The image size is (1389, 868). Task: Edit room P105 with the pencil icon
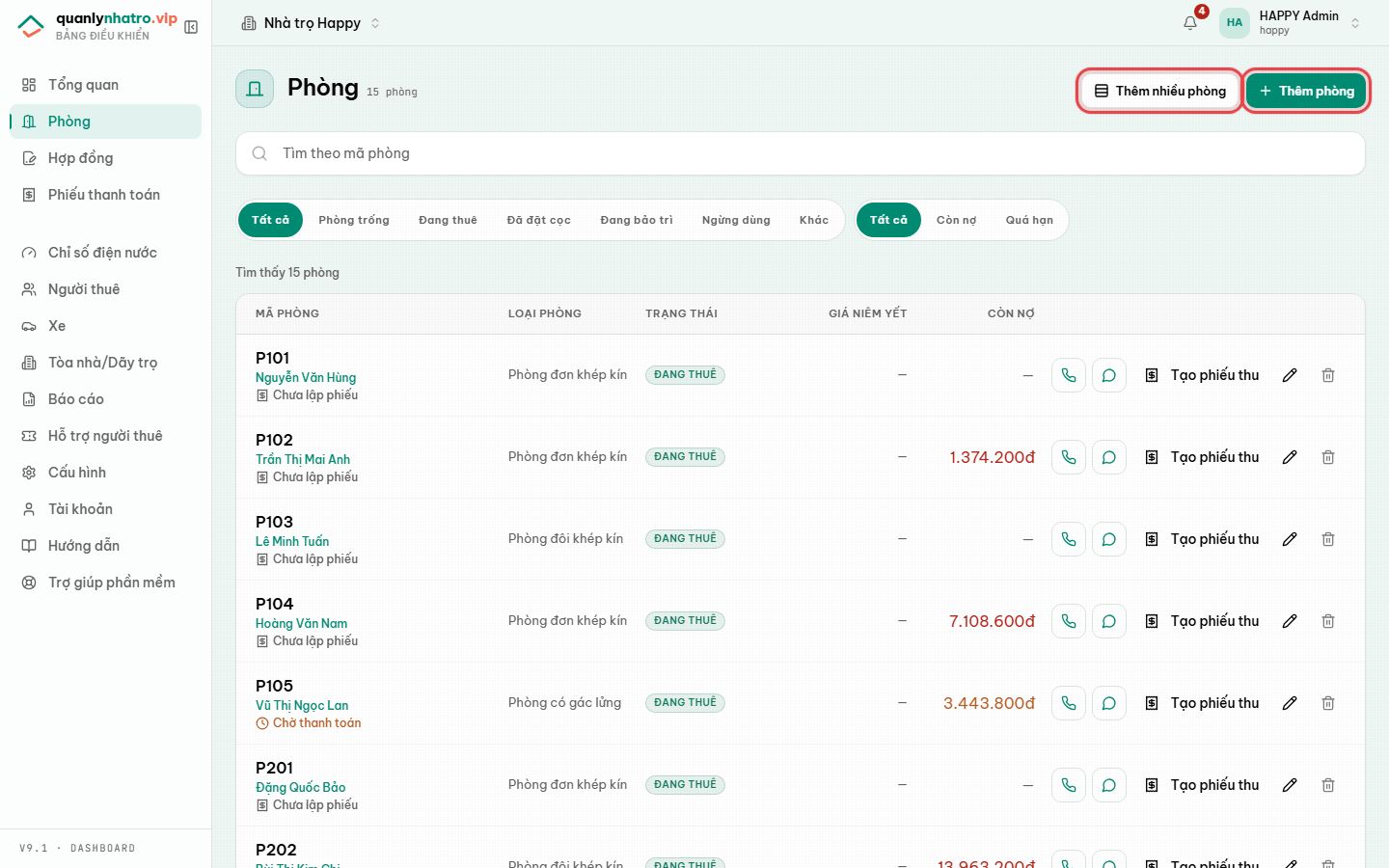pos(1290,703)
